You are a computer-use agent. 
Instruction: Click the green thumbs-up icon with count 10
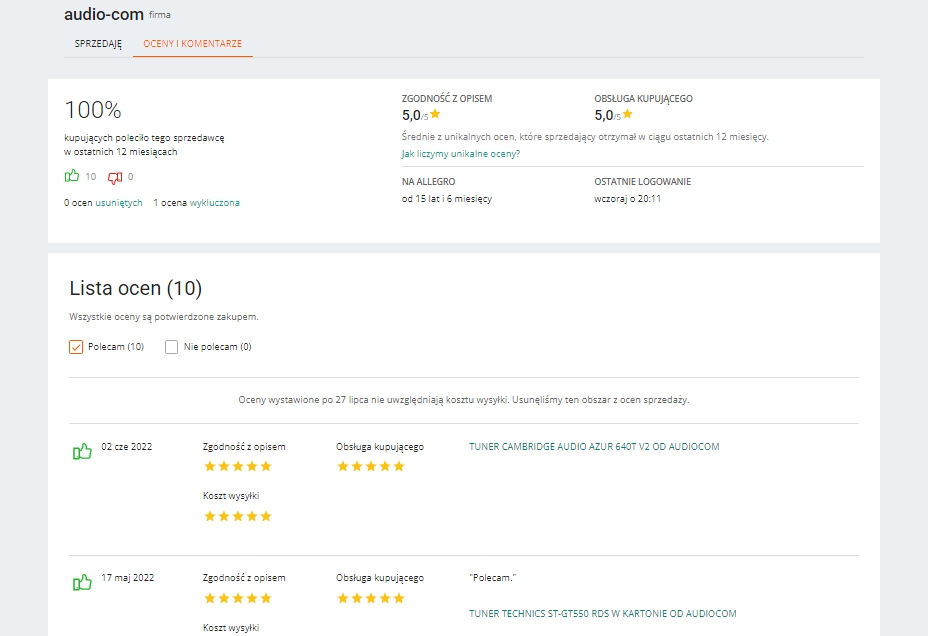coord(72,177)
